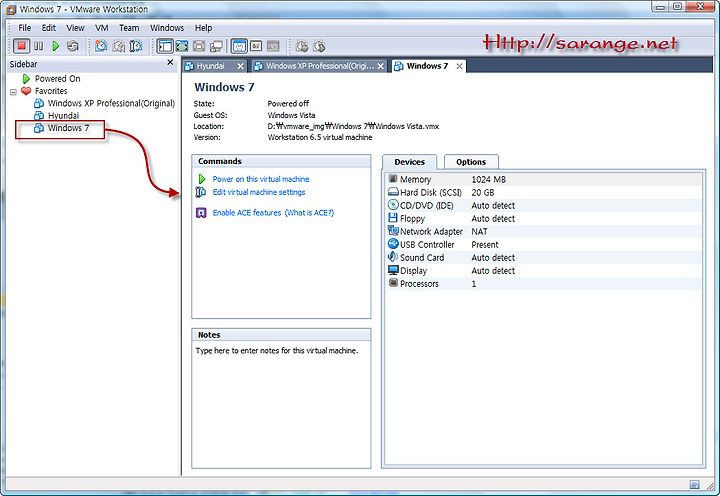Viewport: 720px width, 496px height.
Task: Open the Snapshot Manager toolbar icon
Action: [x=136, y=46]
